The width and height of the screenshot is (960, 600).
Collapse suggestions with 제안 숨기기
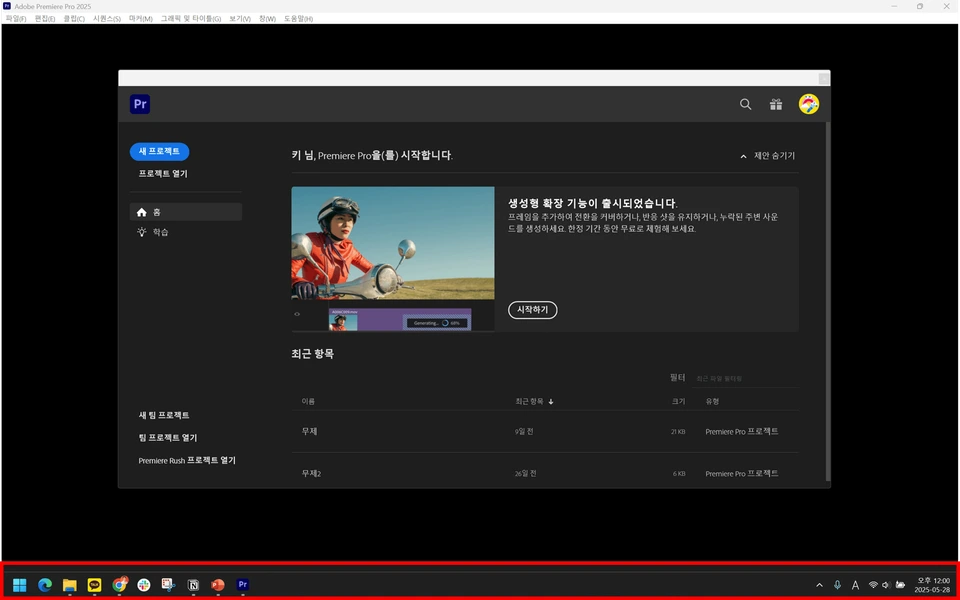click(768, 156)
